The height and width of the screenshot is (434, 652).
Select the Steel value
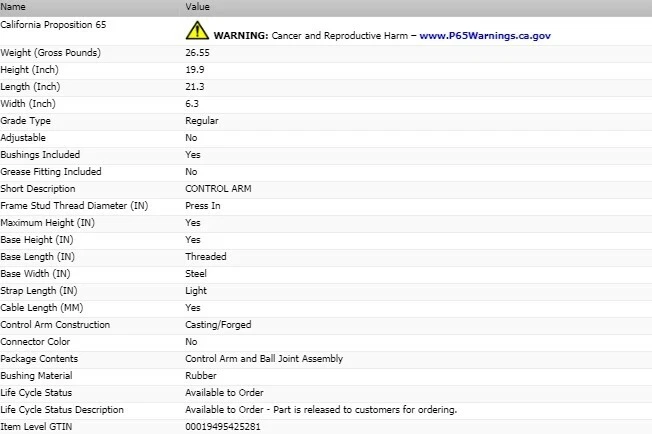(x=196, y=274)
